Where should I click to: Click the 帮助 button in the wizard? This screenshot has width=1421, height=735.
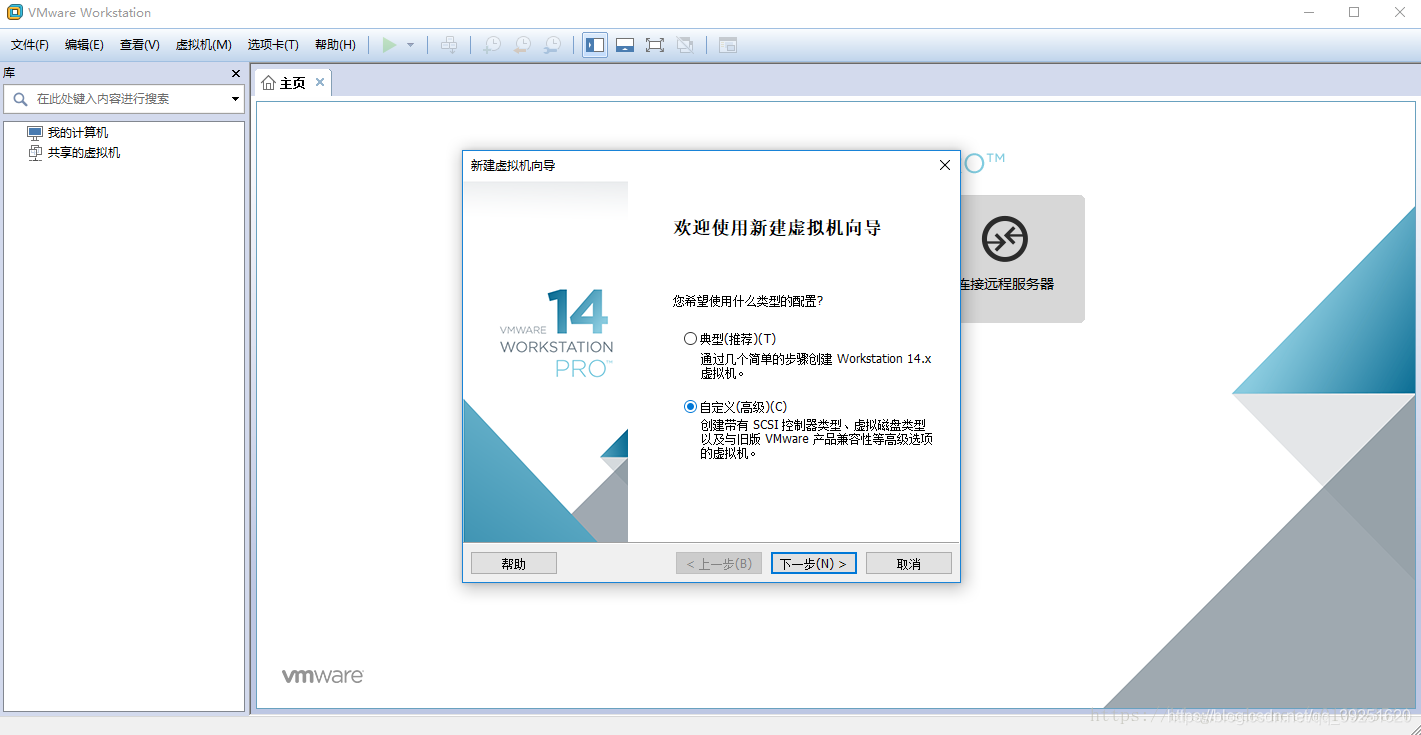(513, 562)
